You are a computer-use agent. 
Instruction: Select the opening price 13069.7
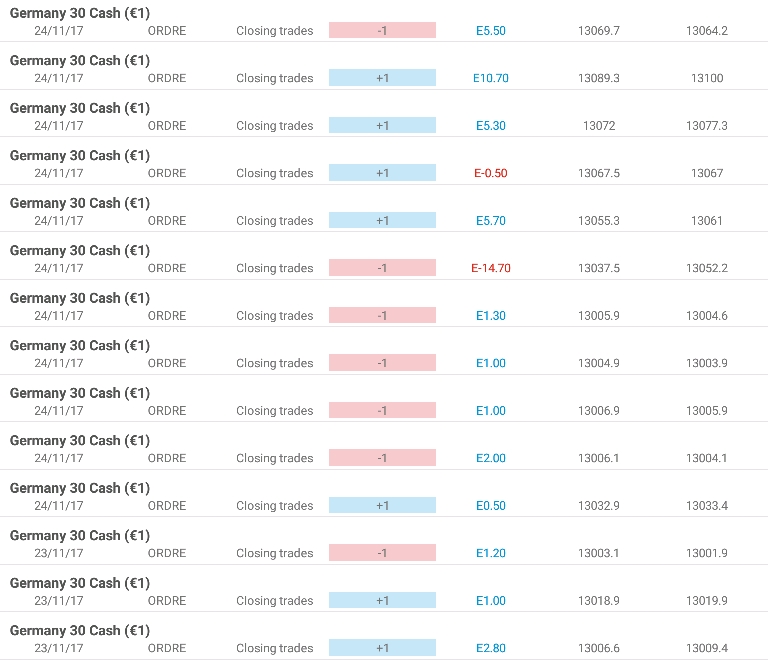point(599,30)
